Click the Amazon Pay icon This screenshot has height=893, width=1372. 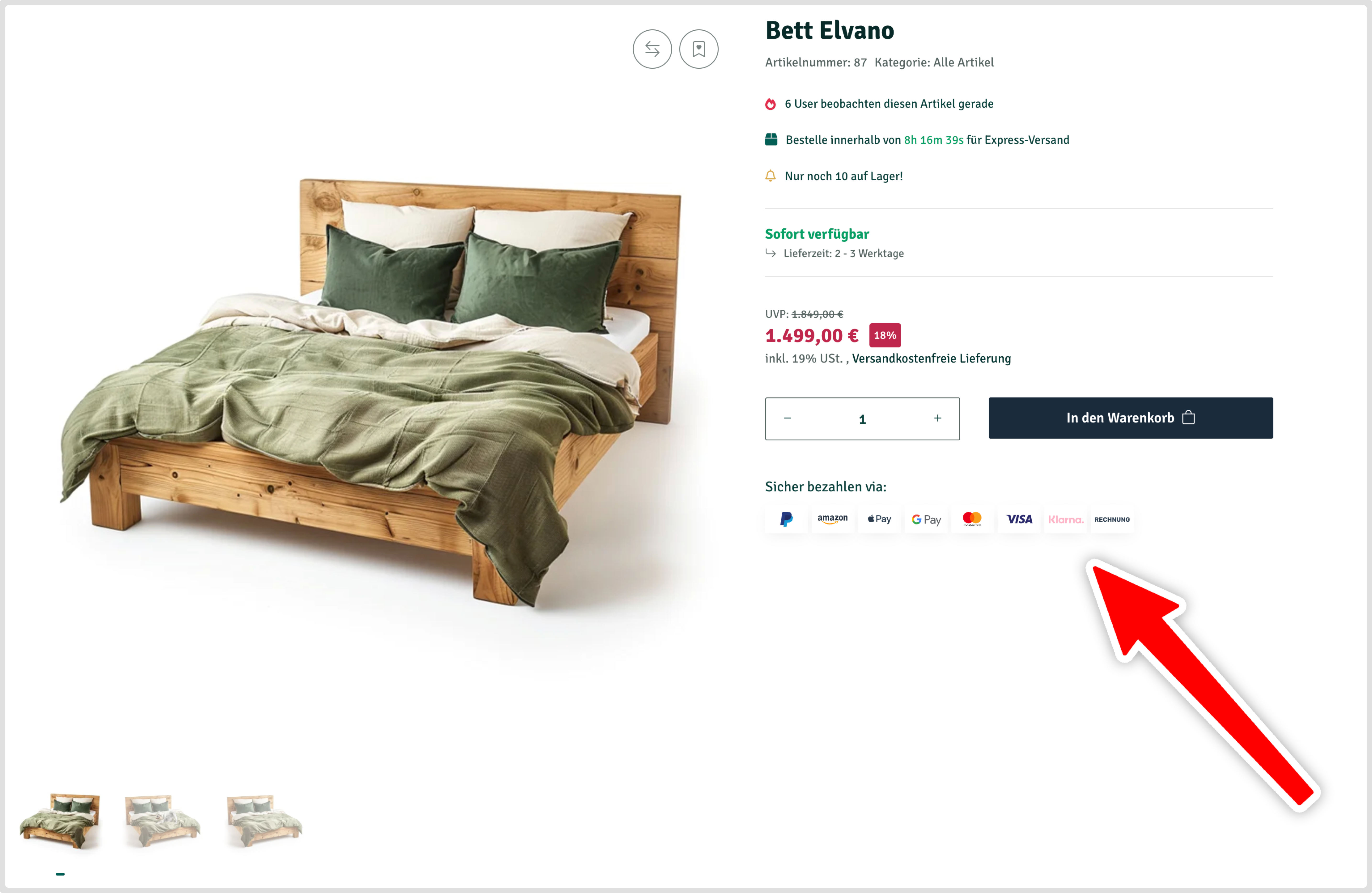(832, 519)
